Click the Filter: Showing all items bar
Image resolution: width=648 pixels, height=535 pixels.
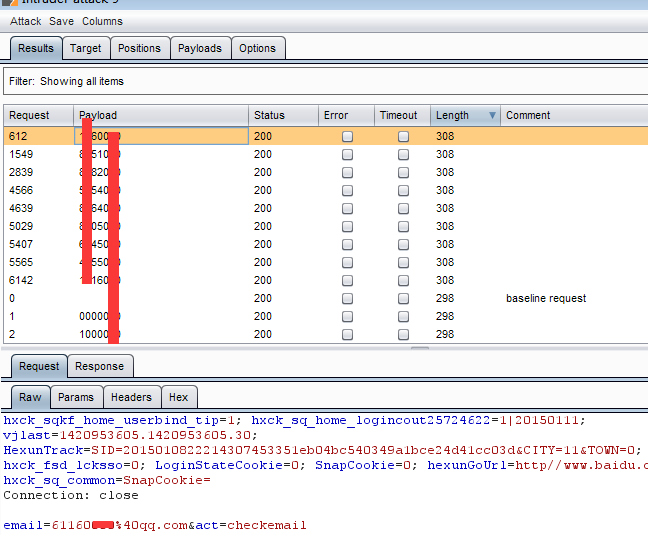coord(326,81)
